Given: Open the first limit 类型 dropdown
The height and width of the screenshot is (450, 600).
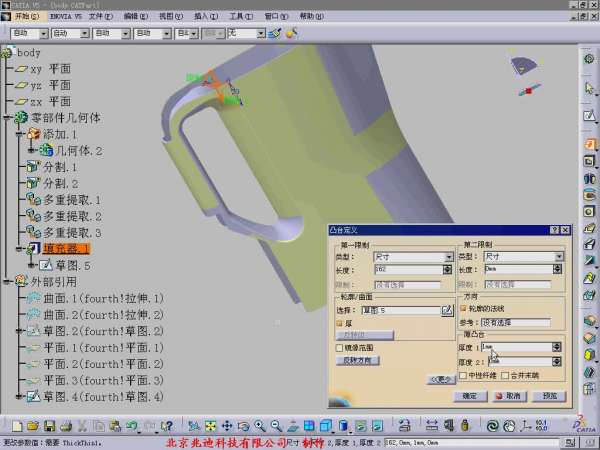Looking at the screenshot, I should click(447, 257).
